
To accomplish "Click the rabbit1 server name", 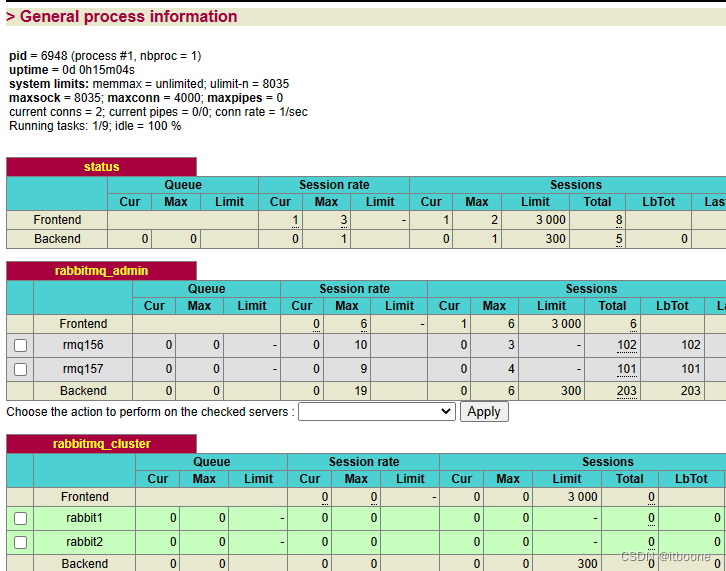I will (84, 518).
